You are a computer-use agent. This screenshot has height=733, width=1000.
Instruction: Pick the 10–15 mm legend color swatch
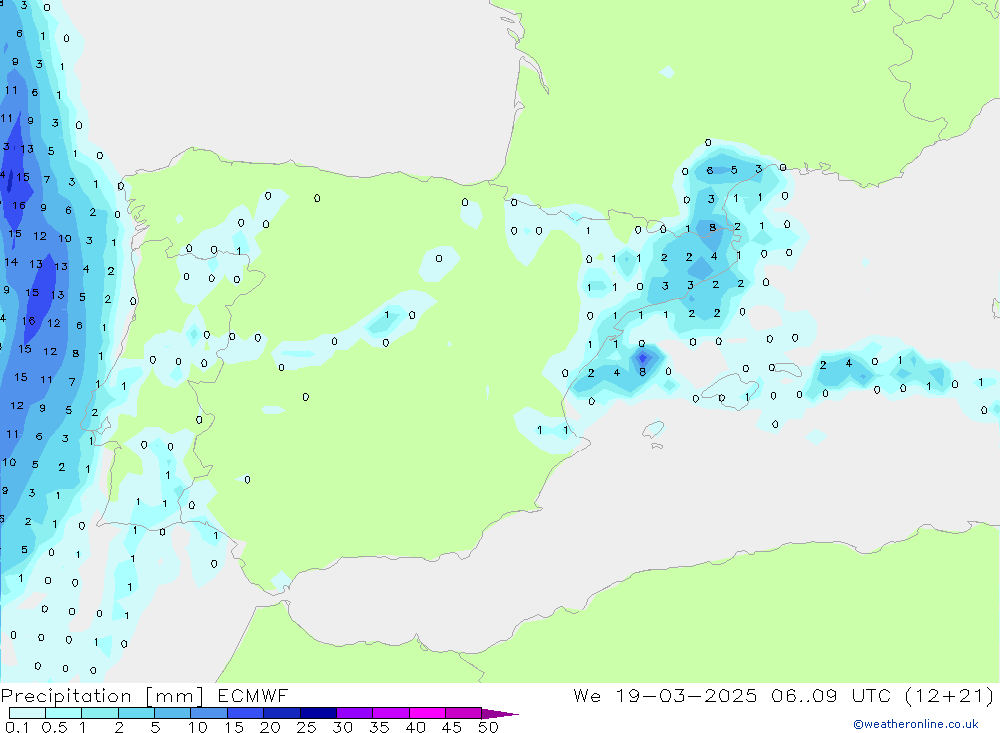coord(209,713)
